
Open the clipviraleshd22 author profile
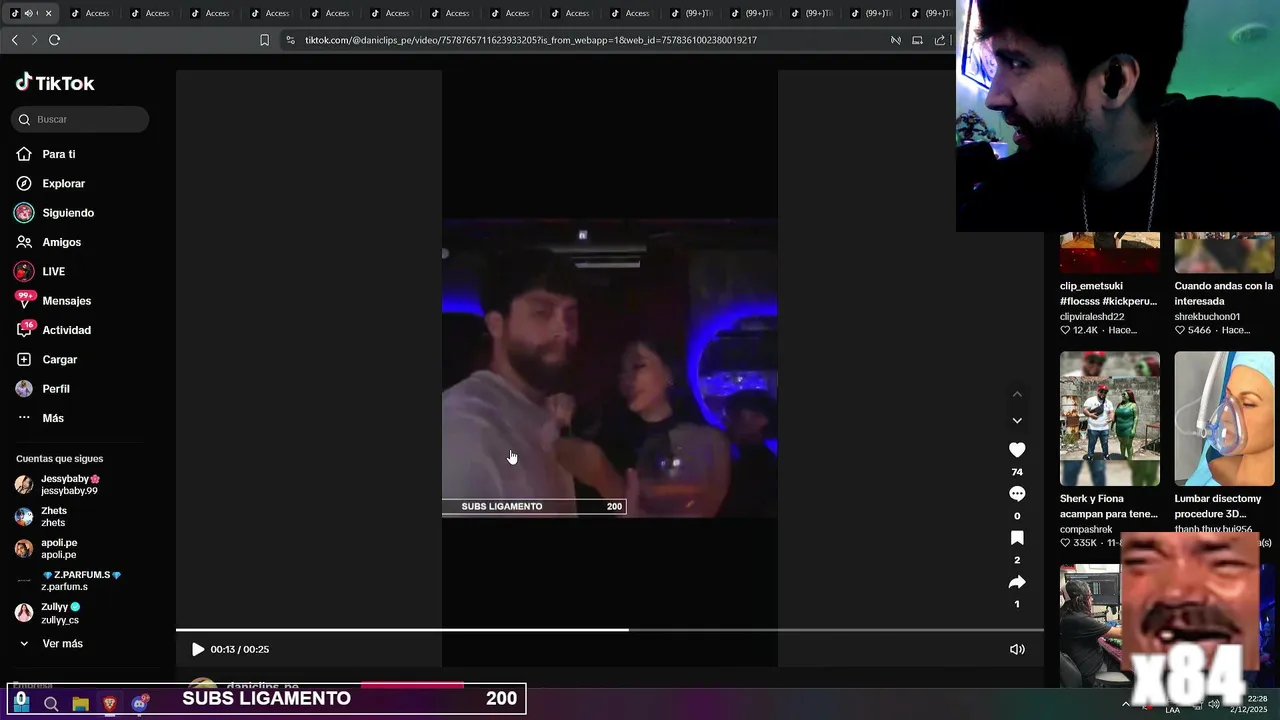coord(1092,317)
